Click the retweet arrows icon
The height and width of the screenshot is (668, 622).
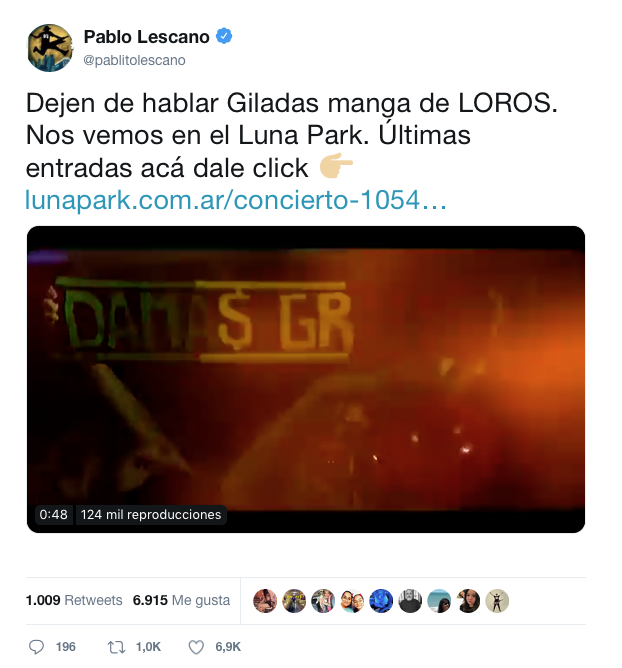pos(116,647)
